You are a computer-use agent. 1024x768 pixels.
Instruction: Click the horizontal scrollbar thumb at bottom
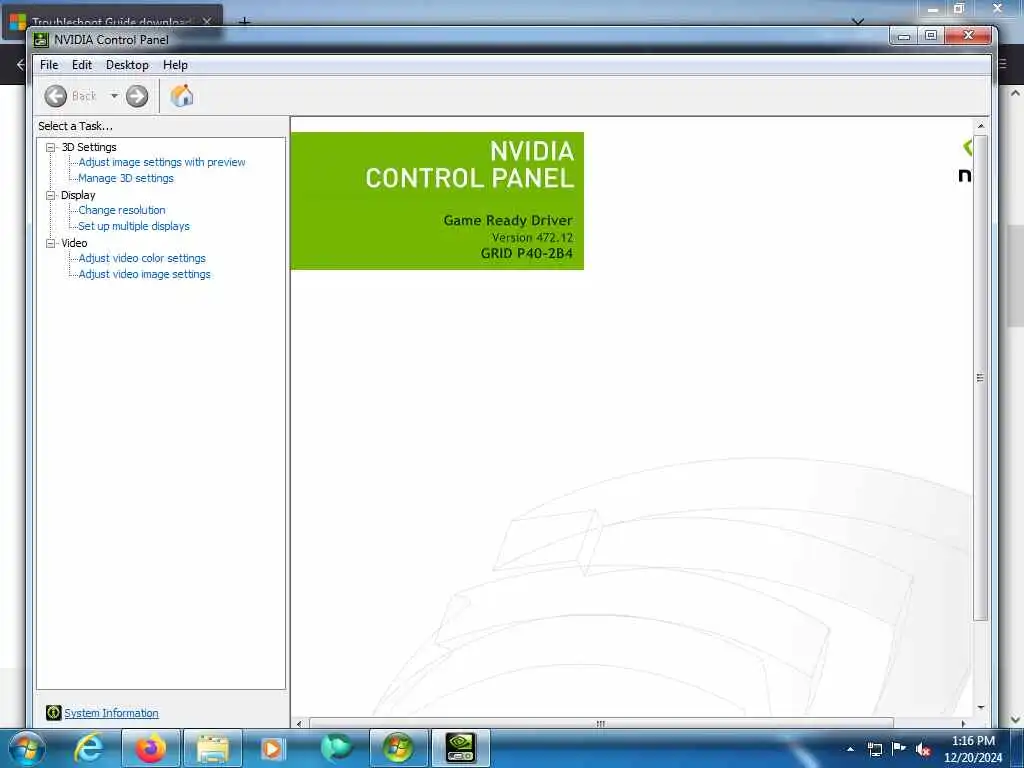click(x=601, y=724)
